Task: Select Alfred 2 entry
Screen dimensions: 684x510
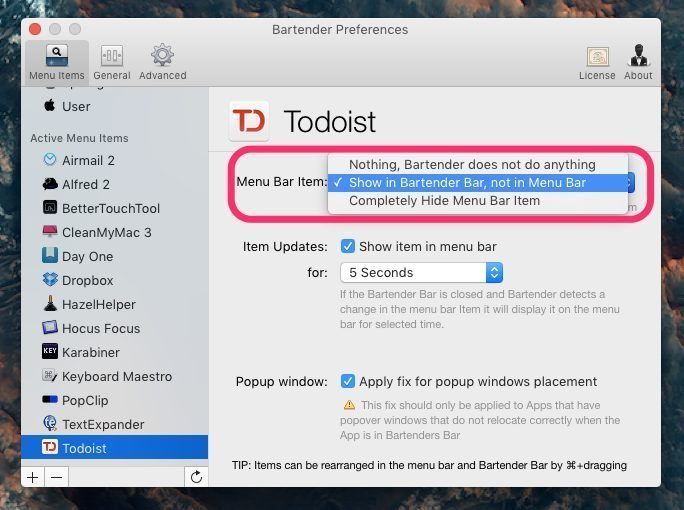Action: click(114, 184)
